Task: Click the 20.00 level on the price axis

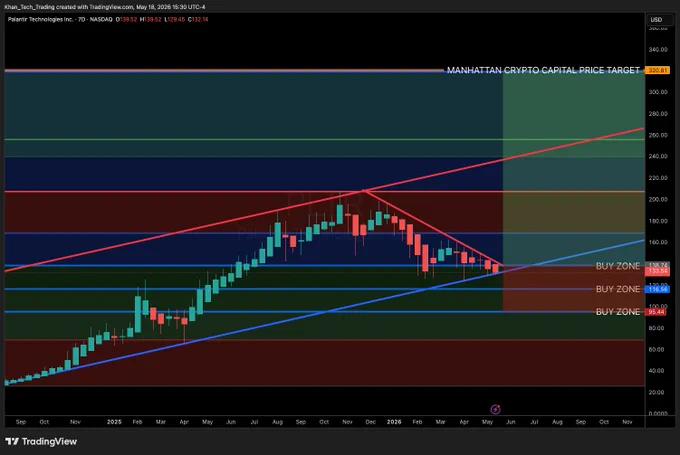Action: click(657, 392)
